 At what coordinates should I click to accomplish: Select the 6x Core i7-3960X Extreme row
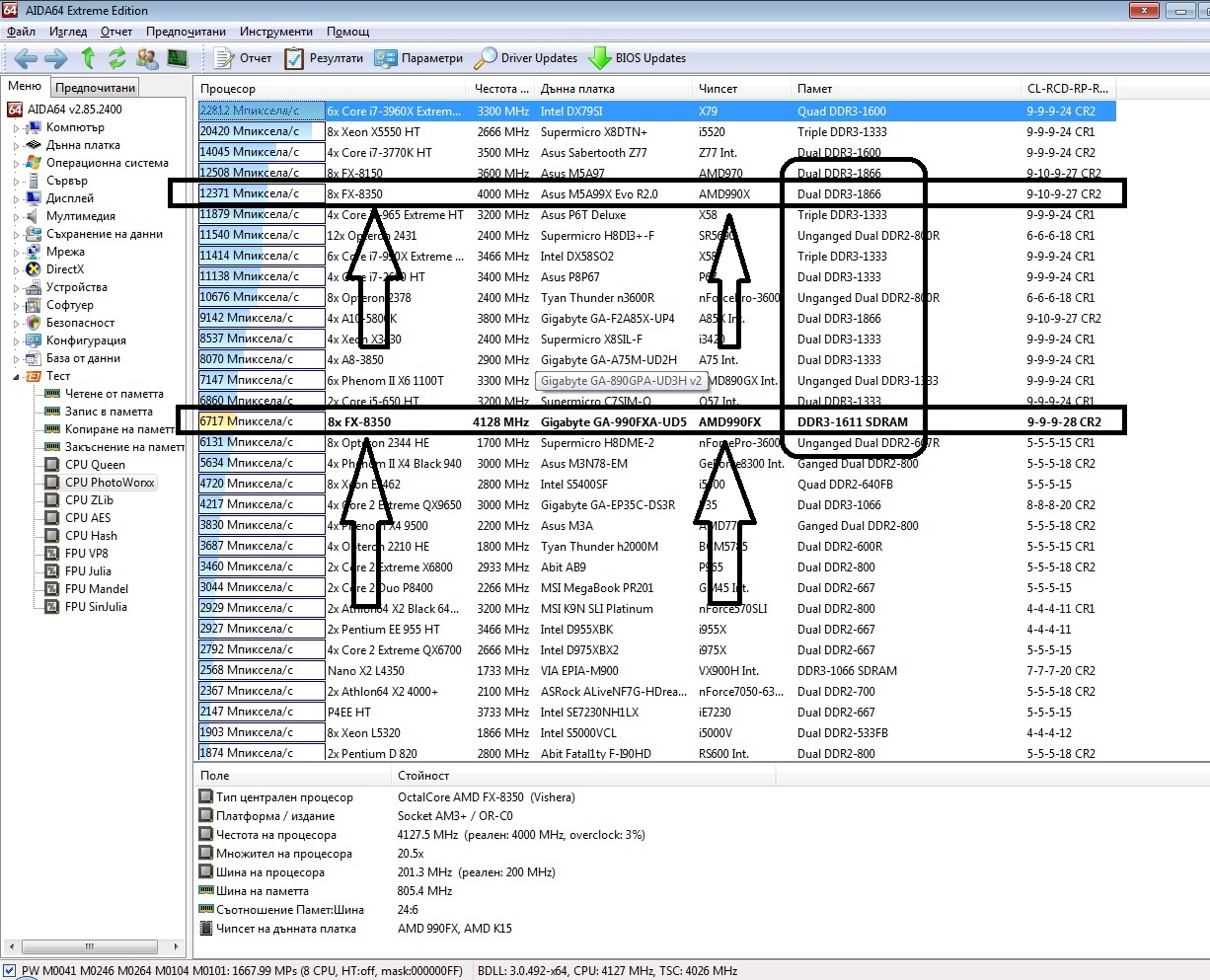[657, 112]
